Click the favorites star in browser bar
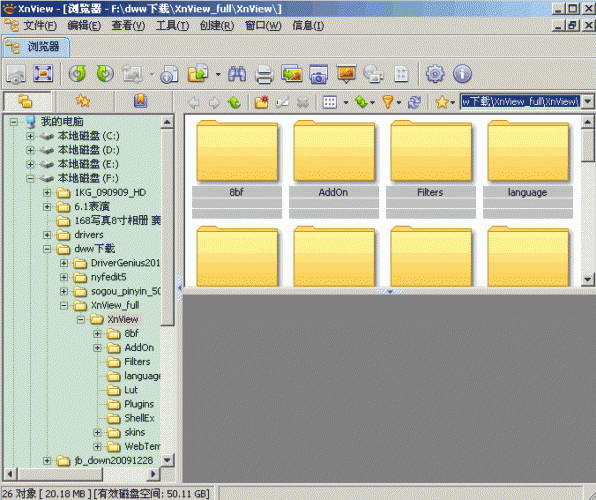The width and height of the screenshot is (596, 500). [x=442, y=102]
